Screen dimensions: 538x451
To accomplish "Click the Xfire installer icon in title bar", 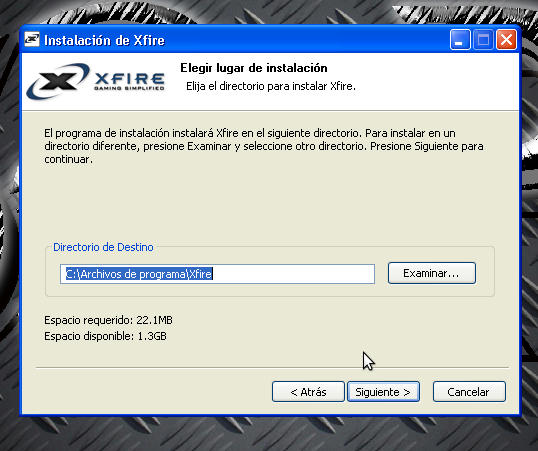I will 32,40.
